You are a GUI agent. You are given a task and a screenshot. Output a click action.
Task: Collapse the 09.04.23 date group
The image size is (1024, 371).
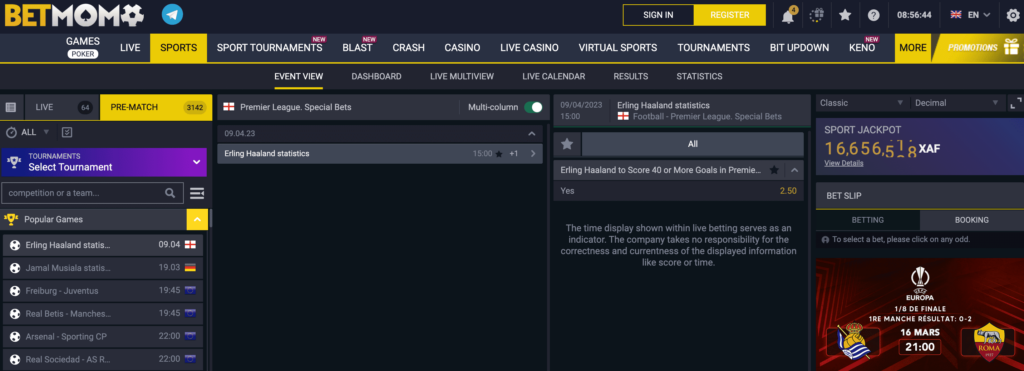[531, 133]
